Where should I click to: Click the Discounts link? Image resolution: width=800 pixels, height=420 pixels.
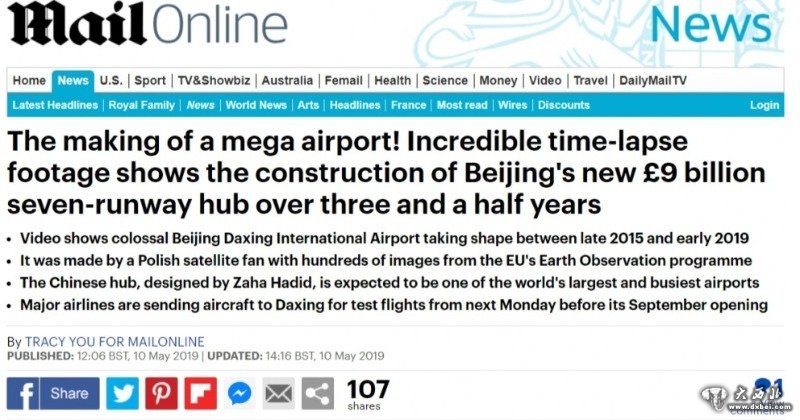point(563,105)
